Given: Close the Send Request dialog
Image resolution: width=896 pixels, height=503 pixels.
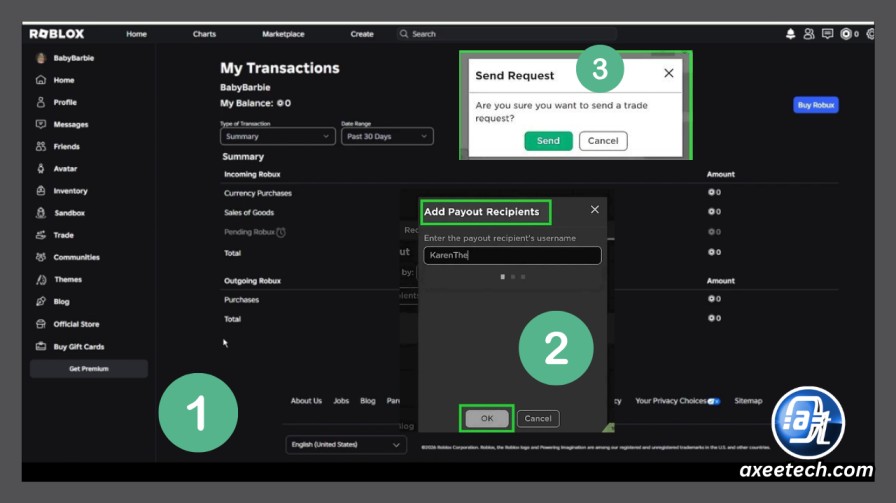Looking at the screenshot, I should pos(669,73).
